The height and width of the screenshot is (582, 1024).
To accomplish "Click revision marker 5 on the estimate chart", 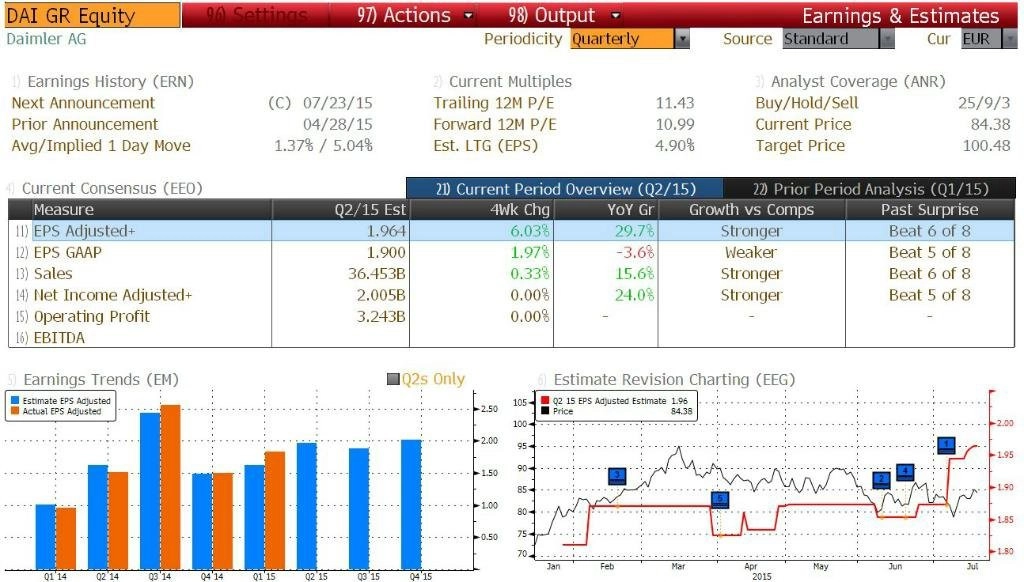I will (x=720, y=500).
